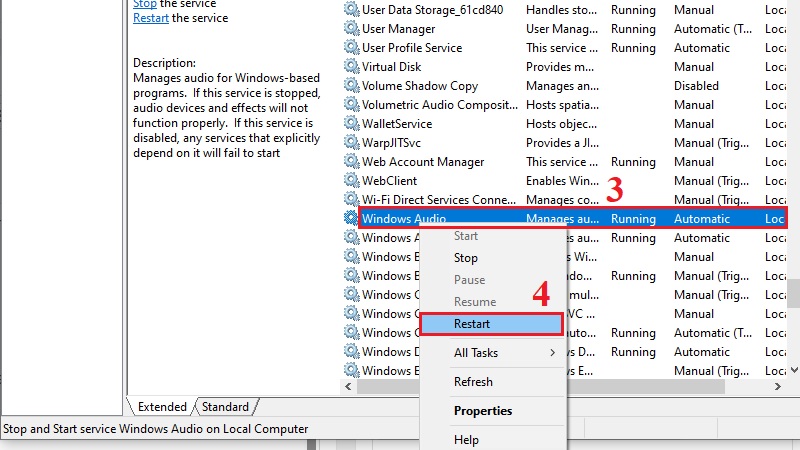Image resolution: width=800 pixels, height=450 pixels.
Task: Click the gear icon beside WarpJITSvc
Action: point(351,142)
